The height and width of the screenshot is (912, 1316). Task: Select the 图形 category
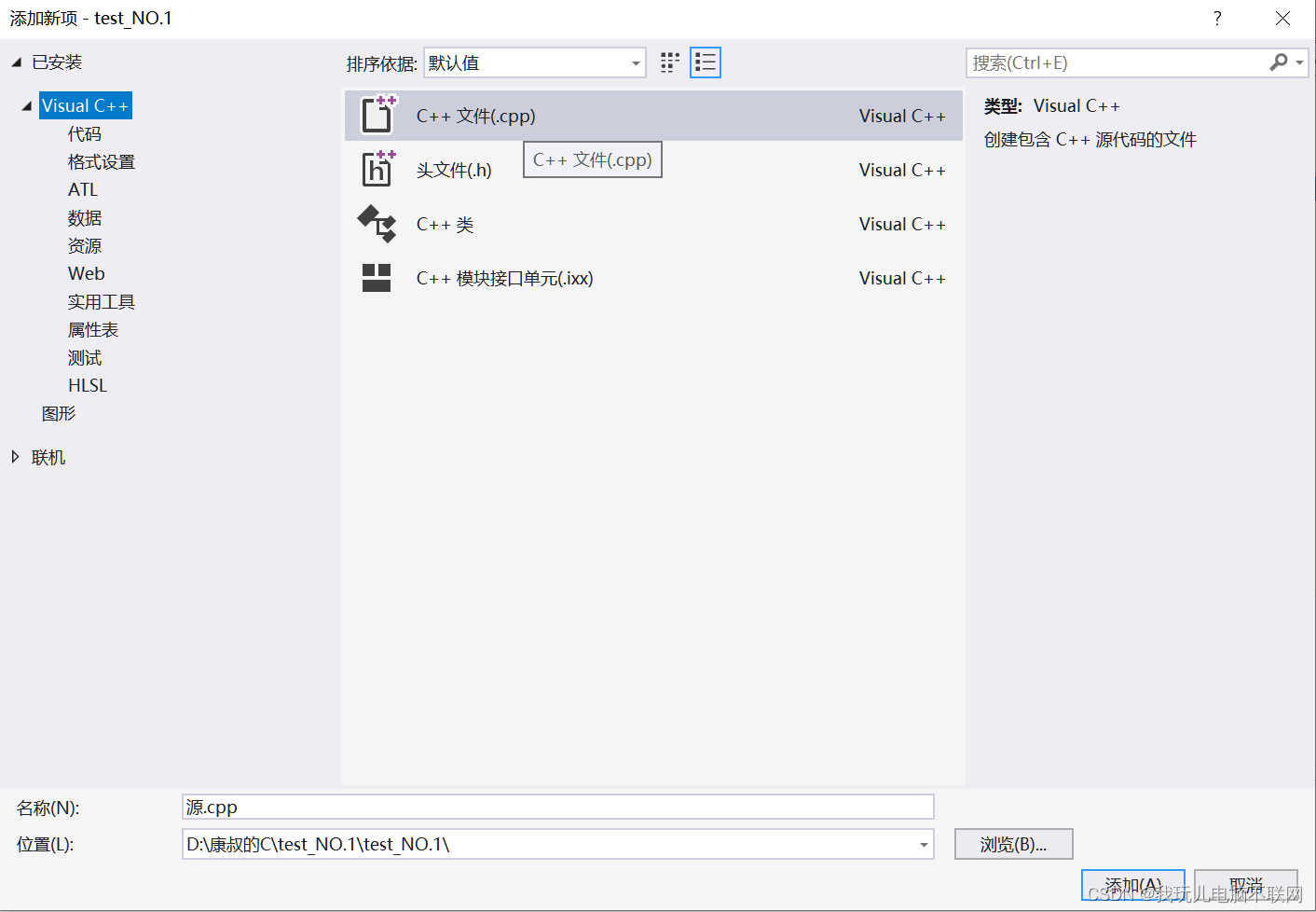point(59,413)
